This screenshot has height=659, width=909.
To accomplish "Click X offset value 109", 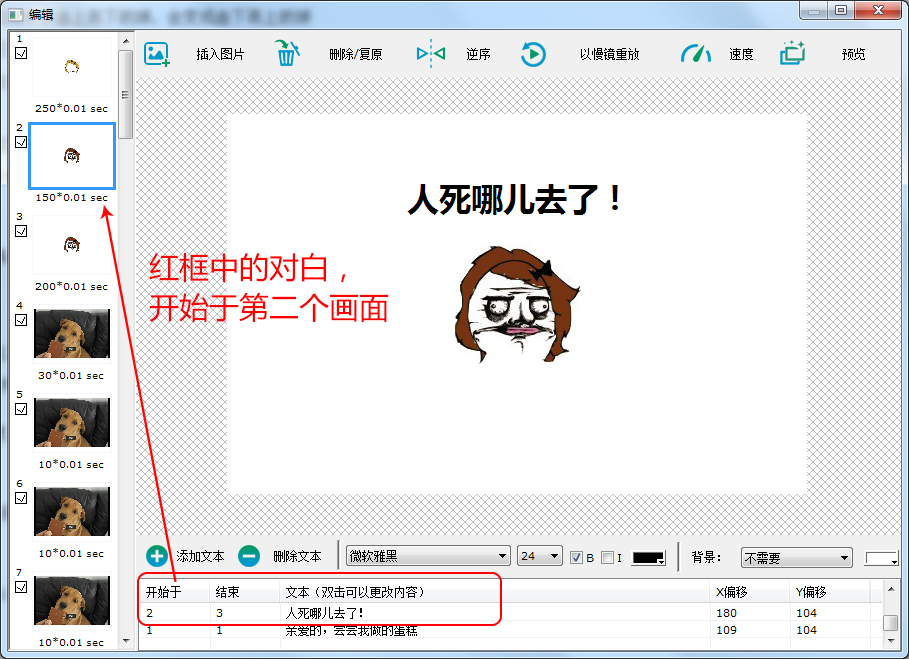I will tap(726, 630).
